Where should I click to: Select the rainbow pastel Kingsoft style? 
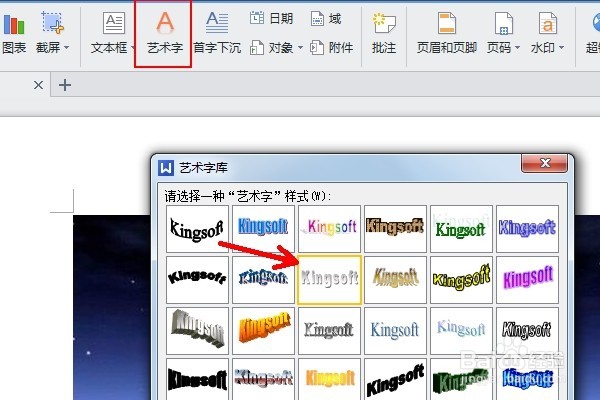[329, 229]
